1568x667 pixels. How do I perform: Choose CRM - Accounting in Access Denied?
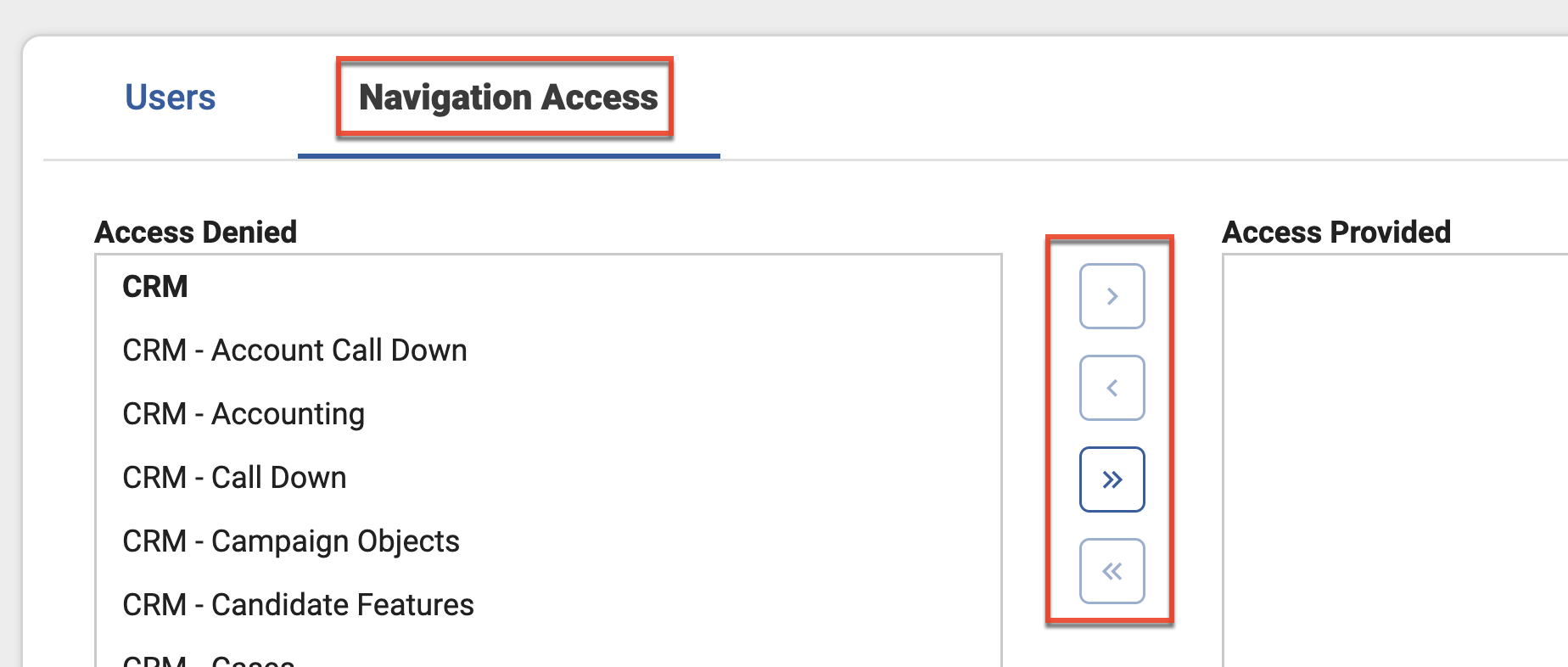244,414
